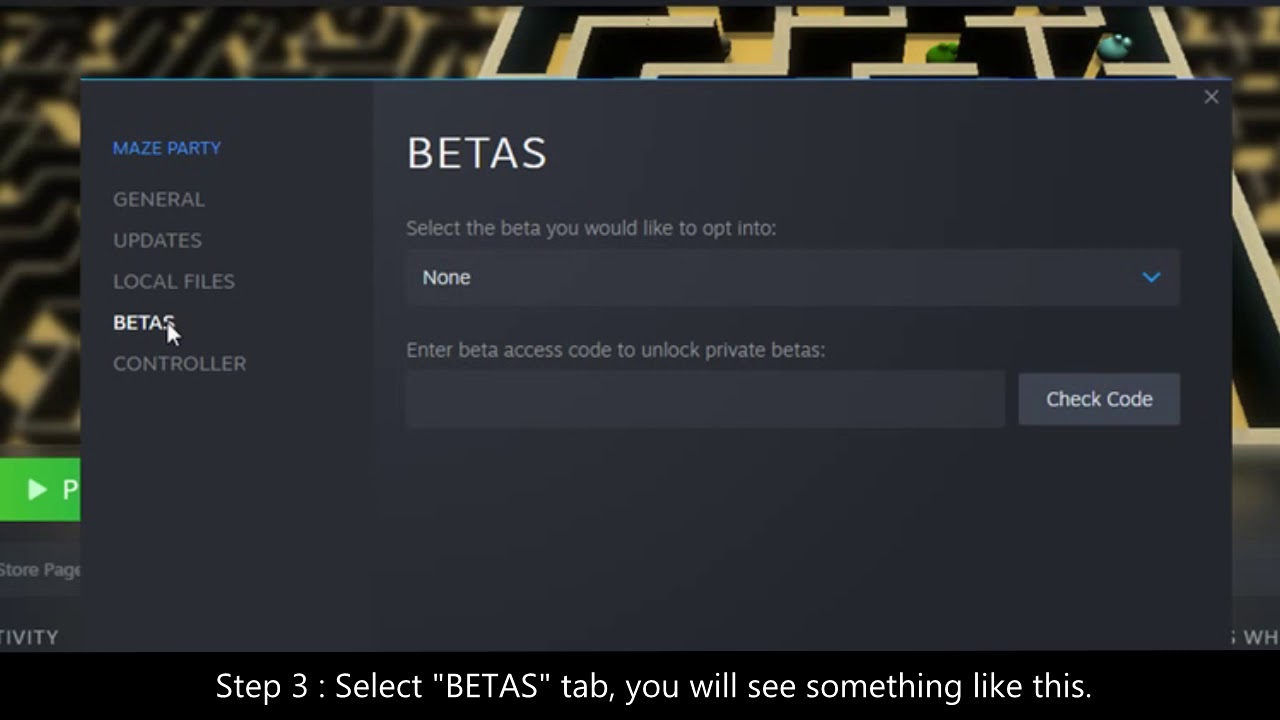Click the MAZE PARTY title label
1280x720 pixels.
tap(167, 148)
